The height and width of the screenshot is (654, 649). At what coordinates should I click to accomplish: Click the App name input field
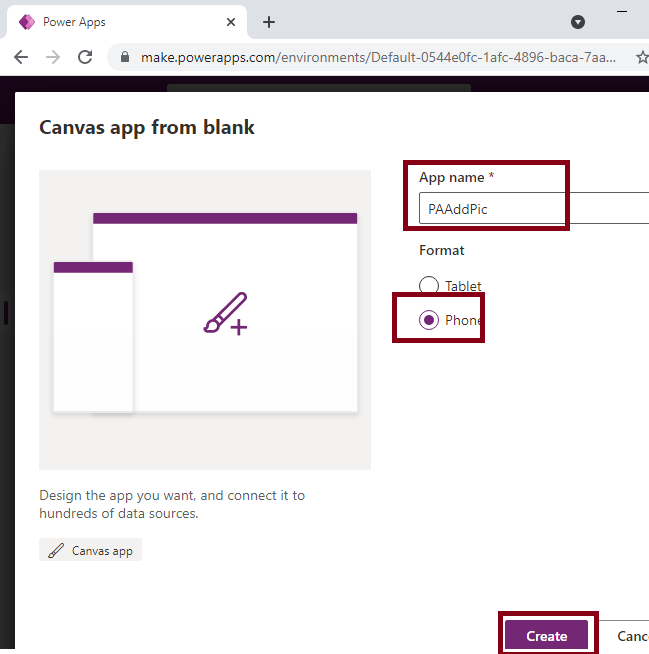pos(534,208)
